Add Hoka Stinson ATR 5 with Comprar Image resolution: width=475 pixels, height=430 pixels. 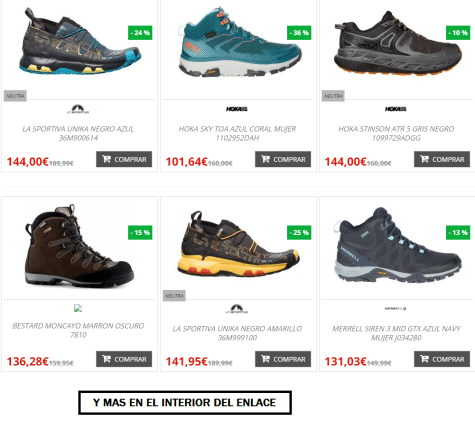[x=442, y=159]
